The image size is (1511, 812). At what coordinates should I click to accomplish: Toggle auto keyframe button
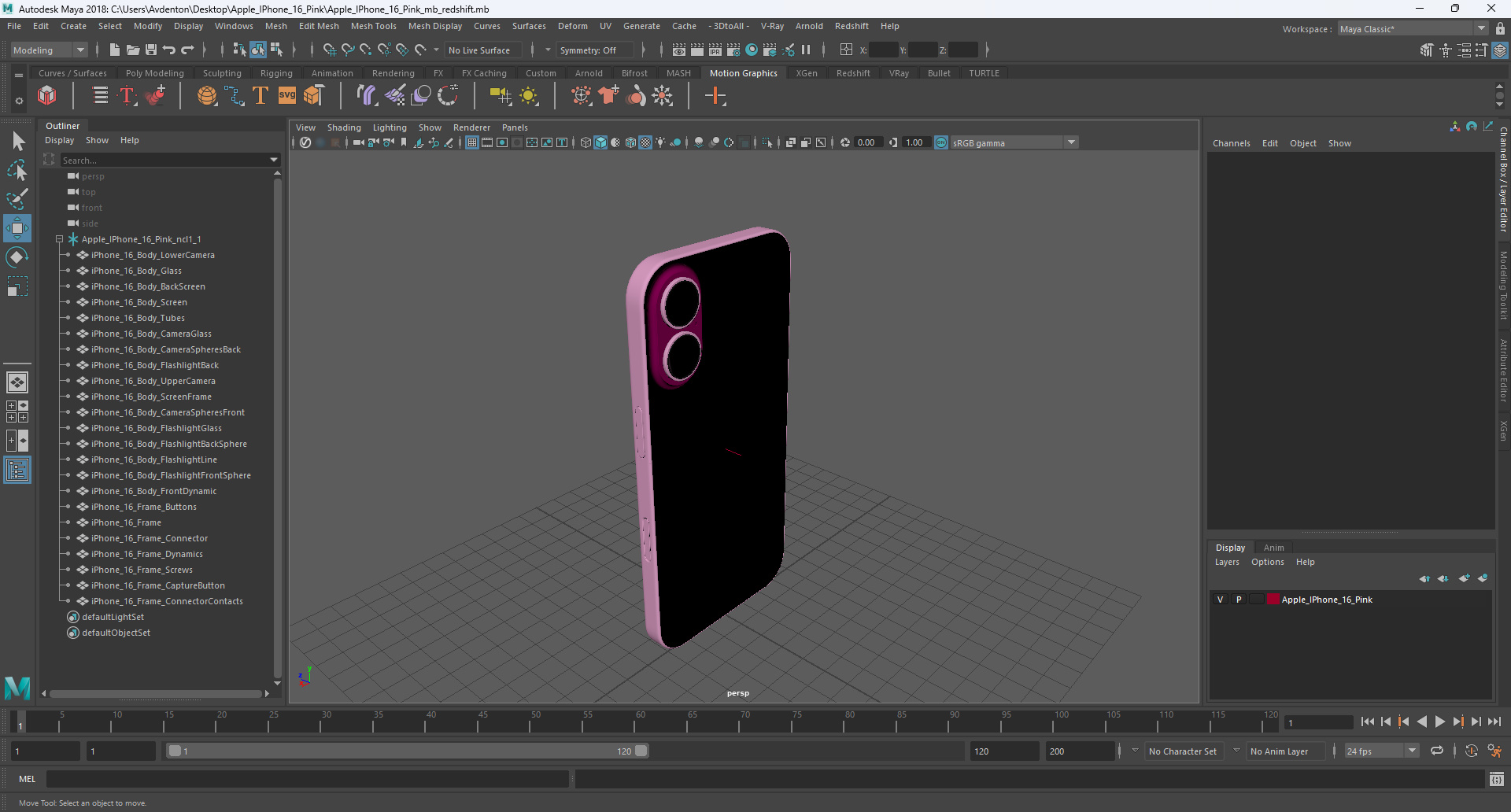1471,751
